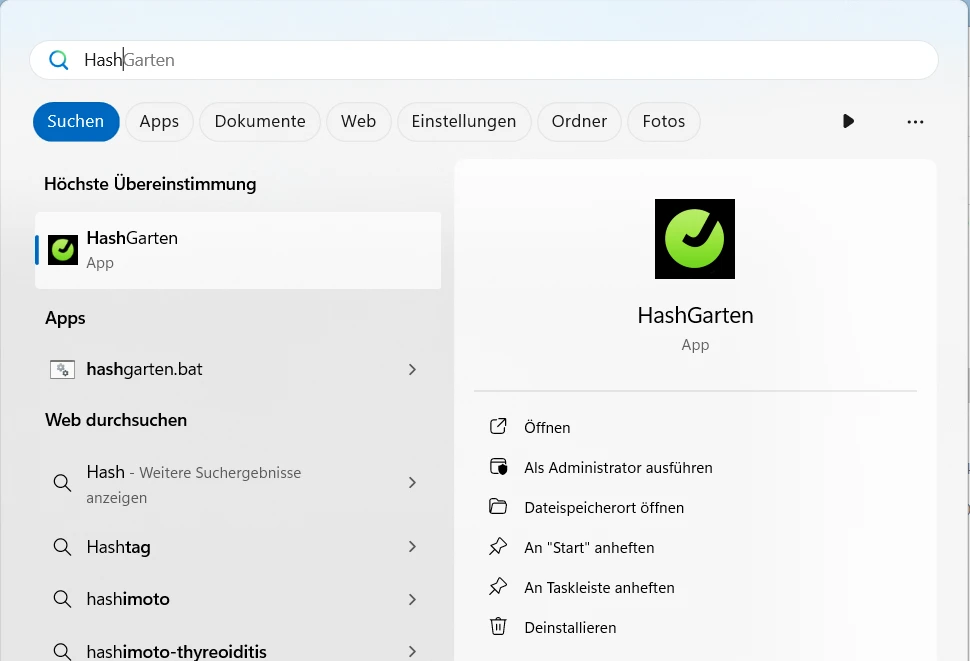Click the administrator shield icon

498,467
